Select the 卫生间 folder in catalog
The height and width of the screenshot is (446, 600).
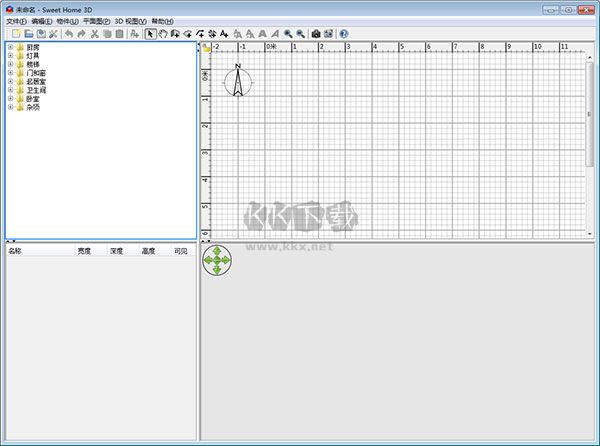click(35, 90)
